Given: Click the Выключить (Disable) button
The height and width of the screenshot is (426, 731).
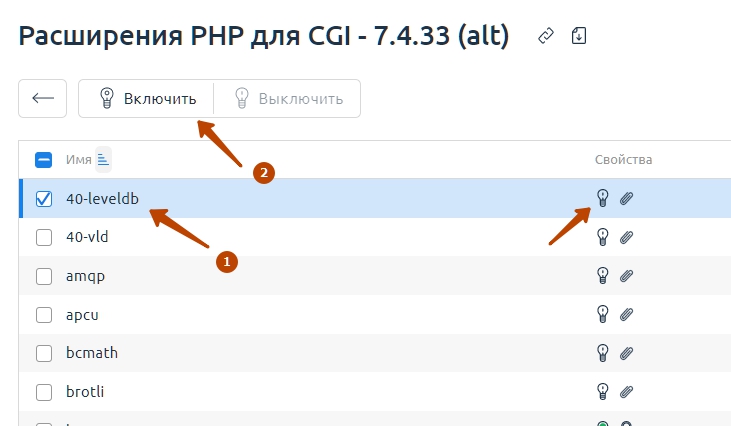Looking at the screenshot, I should click(x=287, y=98).
